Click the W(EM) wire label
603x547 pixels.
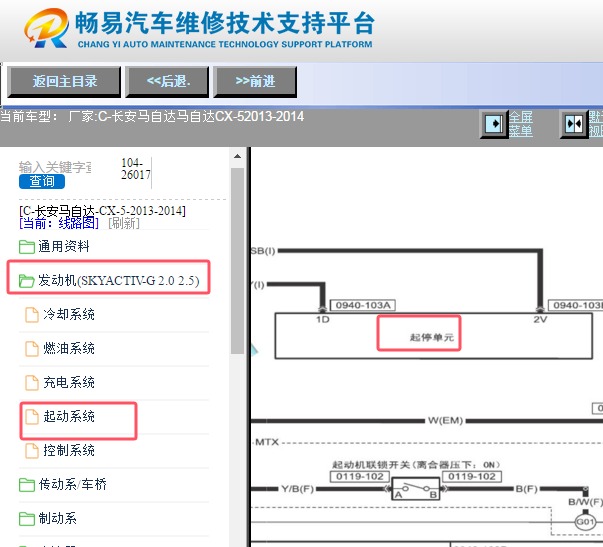[445, 420]
